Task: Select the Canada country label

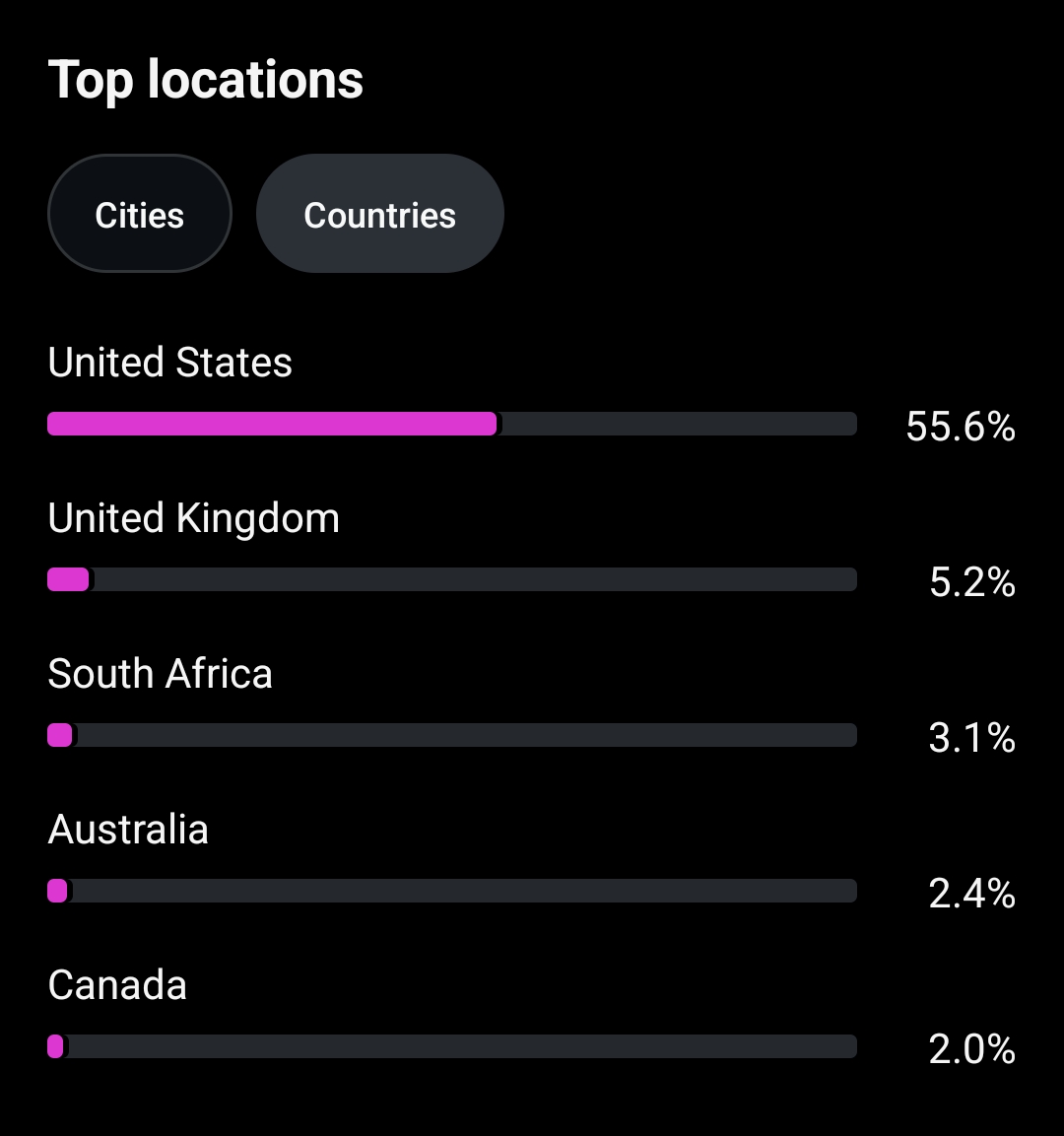Action: (117, 985)
